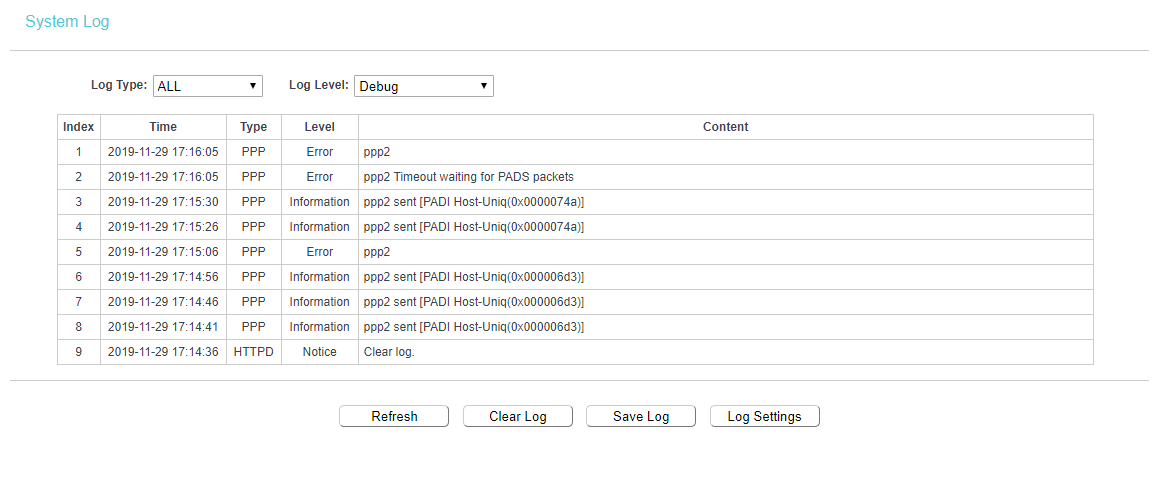Viewport: 1165px width, 504px height.
Task: Click the Level column header
Action: [320, 127]
